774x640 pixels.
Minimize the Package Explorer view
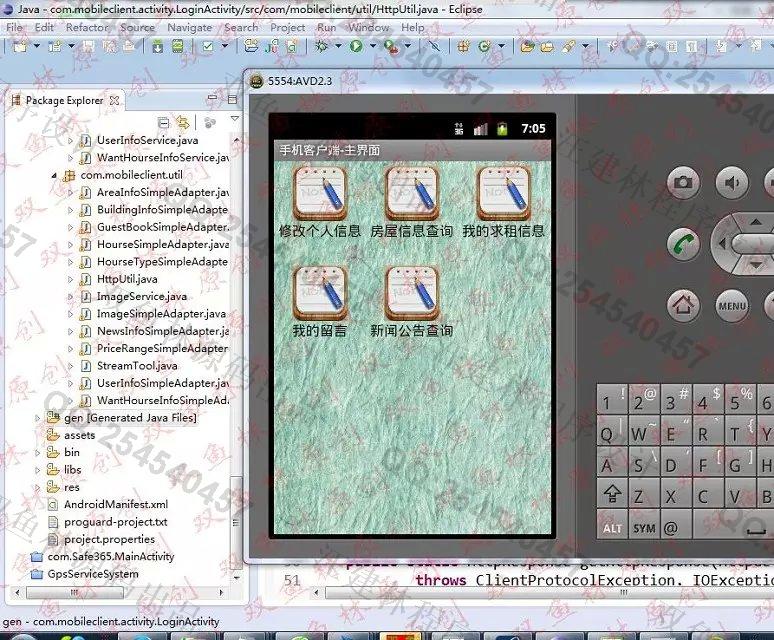tap(213, 99)
